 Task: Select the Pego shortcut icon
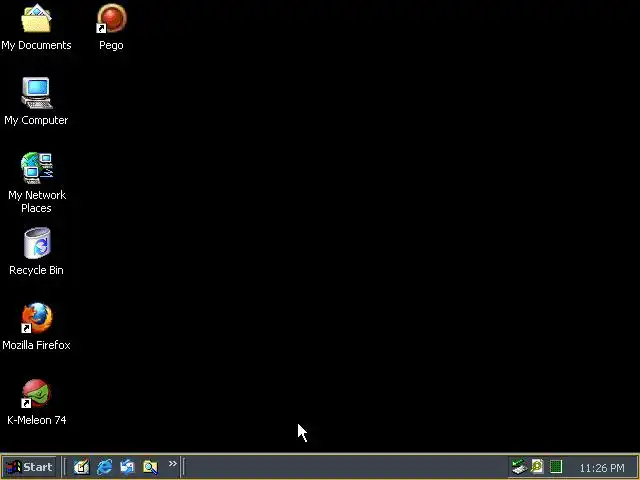[x=111, y=18]
